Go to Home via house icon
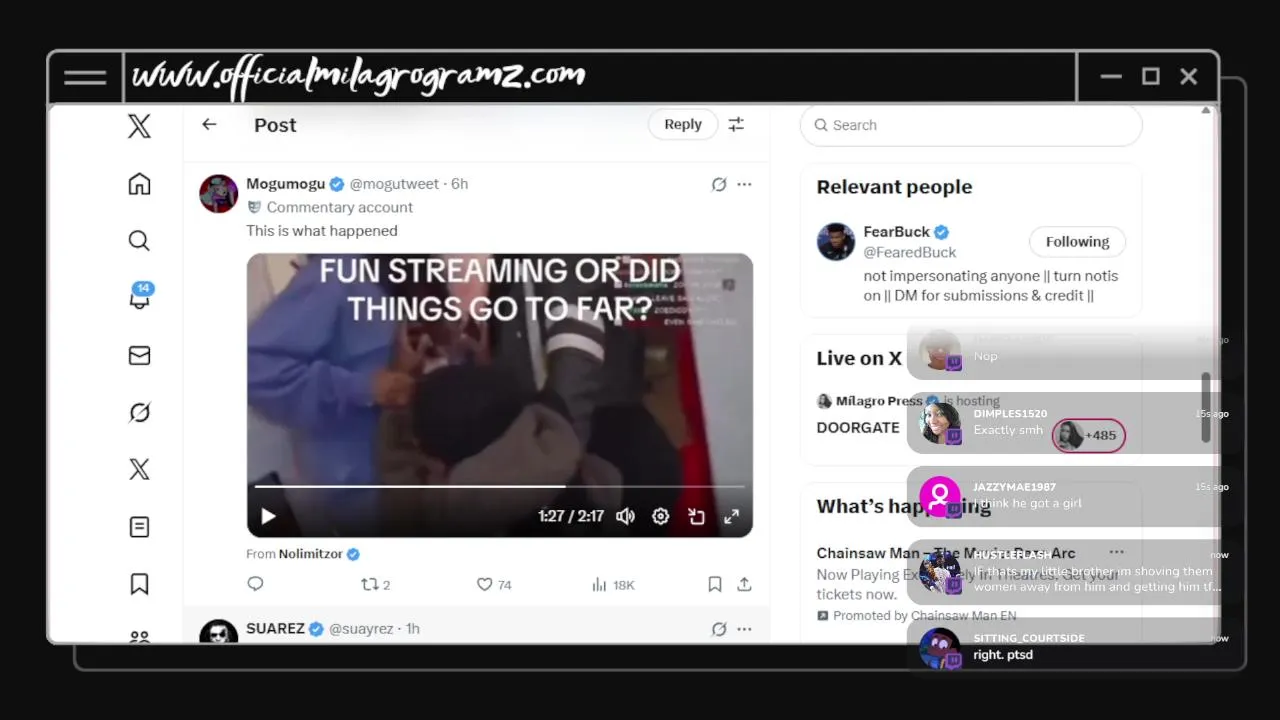This screenshot has width=1280, height=720. click(x=139, y=184)
